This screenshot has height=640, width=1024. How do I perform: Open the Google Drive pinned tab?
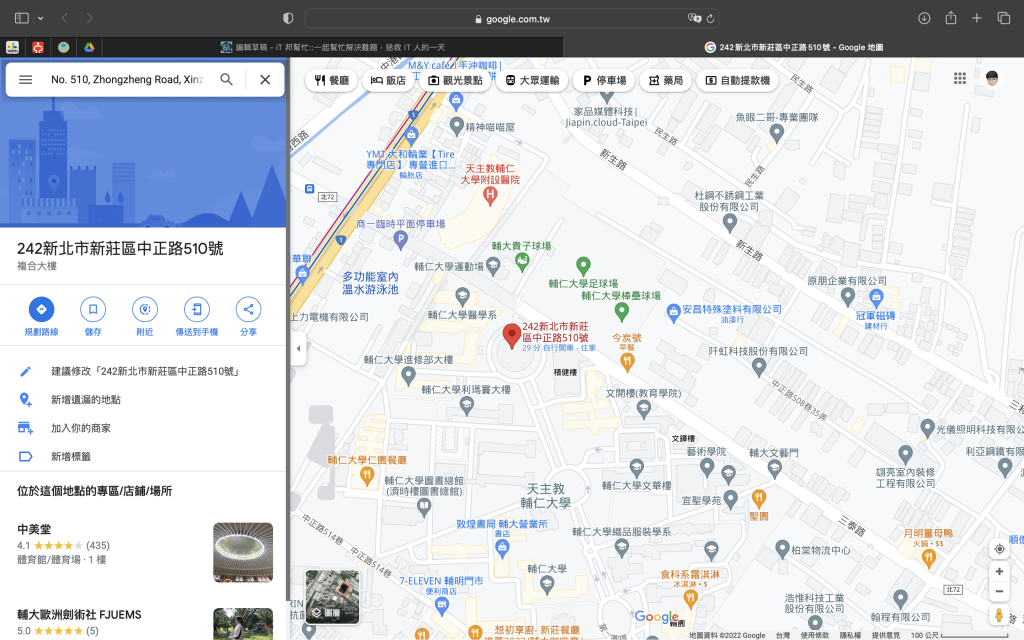pos(89,47)
